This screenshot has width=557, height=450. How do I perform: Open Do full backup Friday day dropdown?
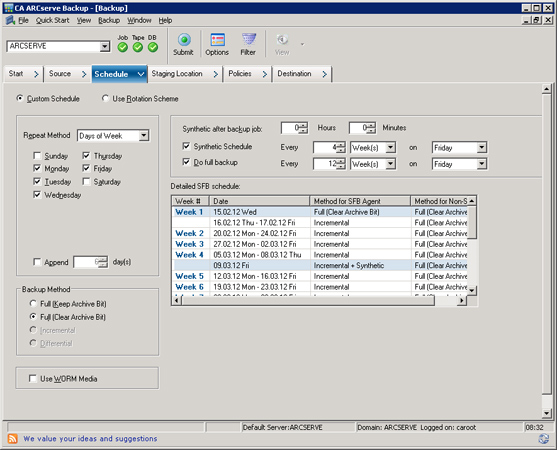481,164
